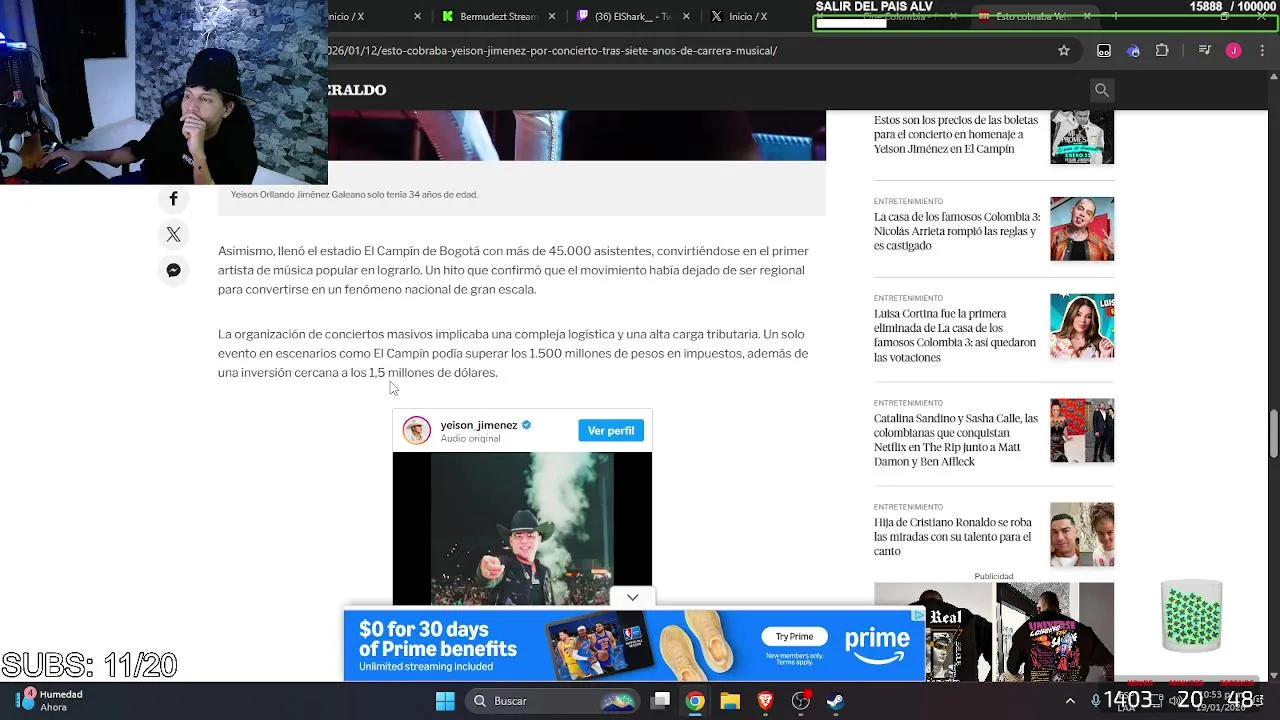1280x720 pixels.
Task: Click the yeison_jimenez username link
Action: [479, 425]
